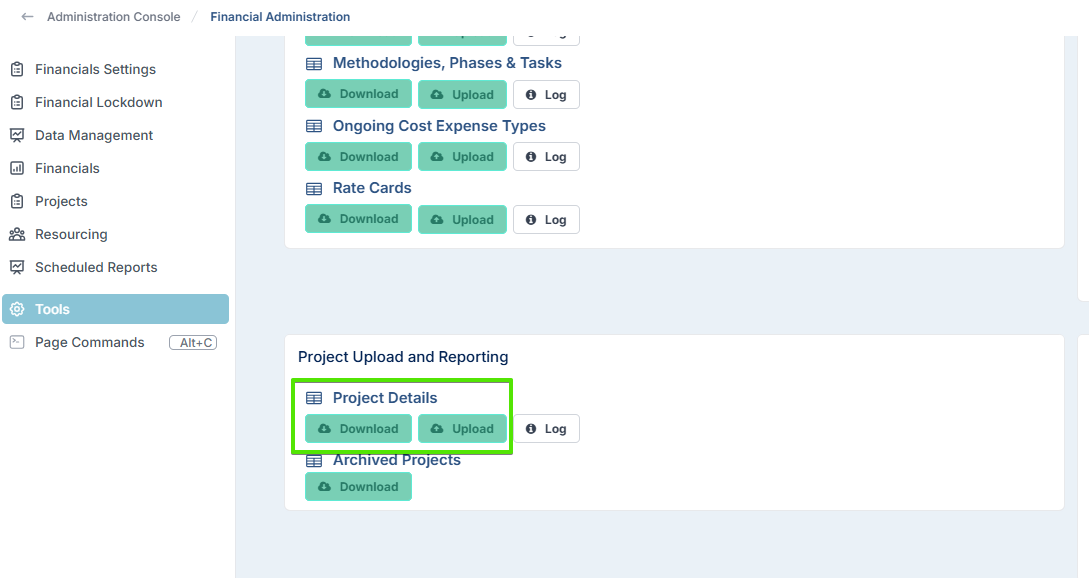The image size is (1089, 578).
Task: Click the Financials Settings clipboard icon
Action: pos(17,69)
